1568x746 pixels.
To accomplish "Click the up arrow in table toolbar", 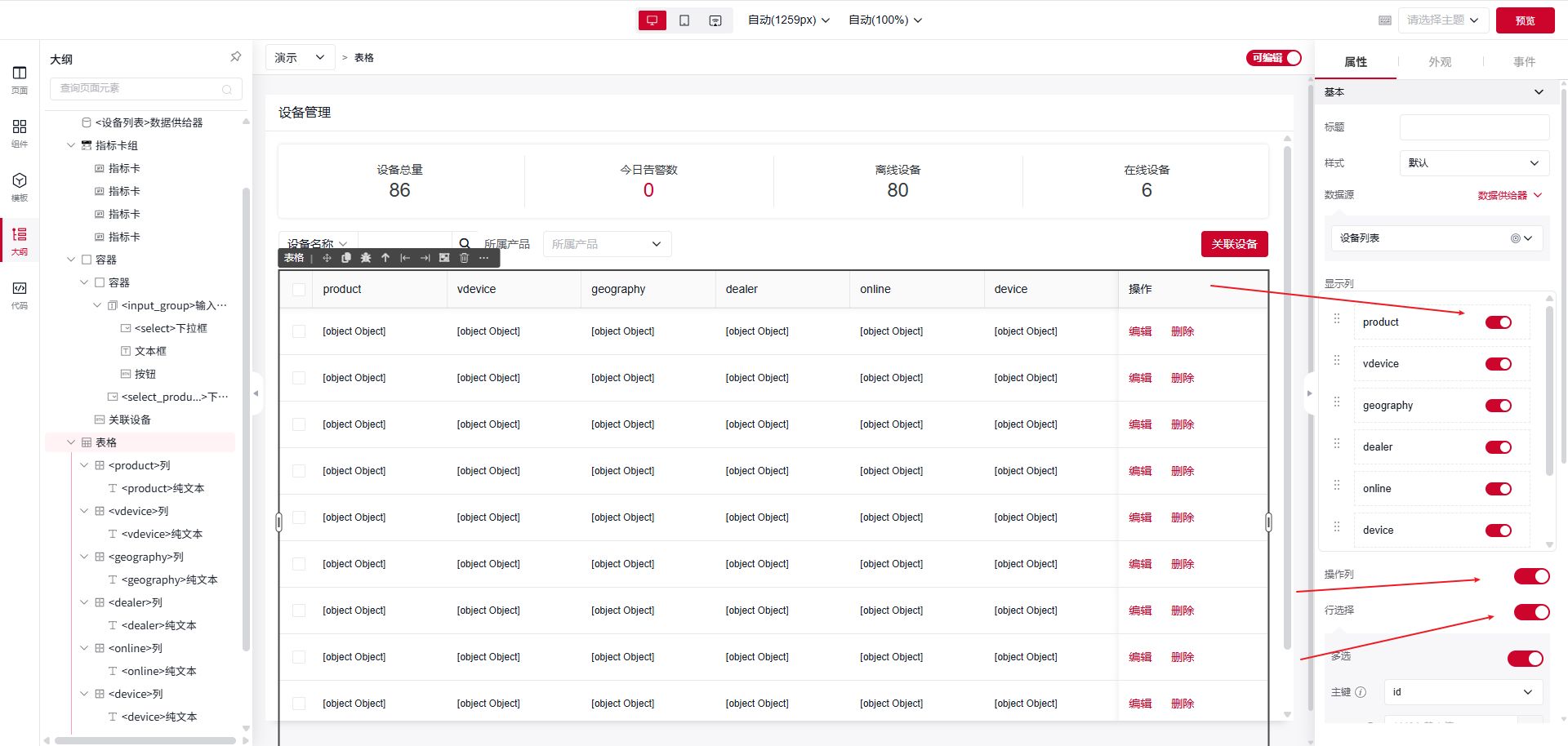I will coord(385,258).
